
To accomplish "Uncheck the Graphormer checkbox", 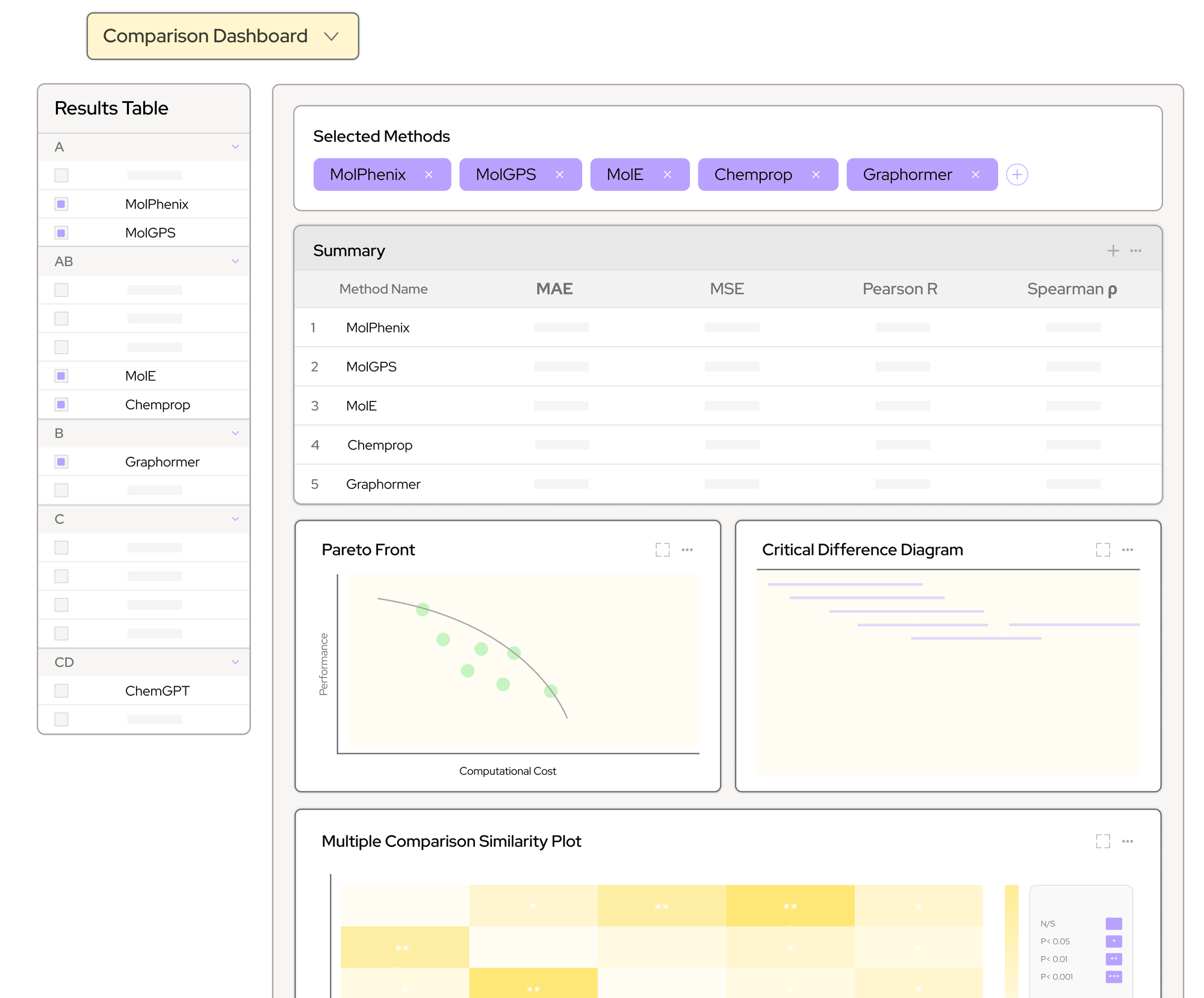I will (x=61, y=462).
